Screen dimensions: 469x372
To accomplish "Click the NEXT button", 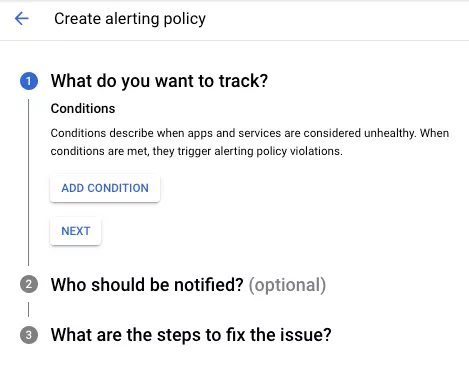I will click(76, 231).
